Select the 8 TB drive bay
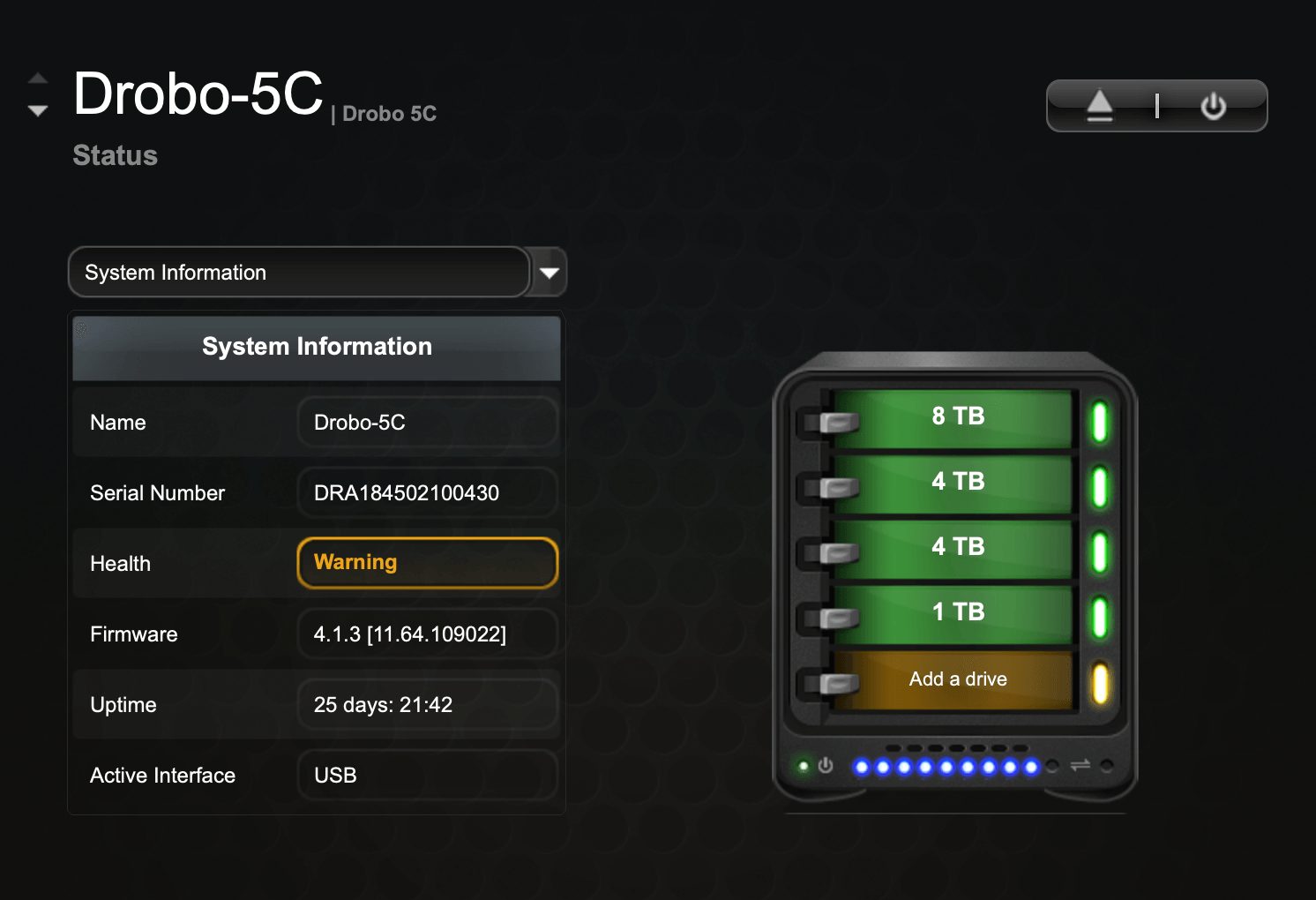1316x900 pixels. [x=957, y=416]
